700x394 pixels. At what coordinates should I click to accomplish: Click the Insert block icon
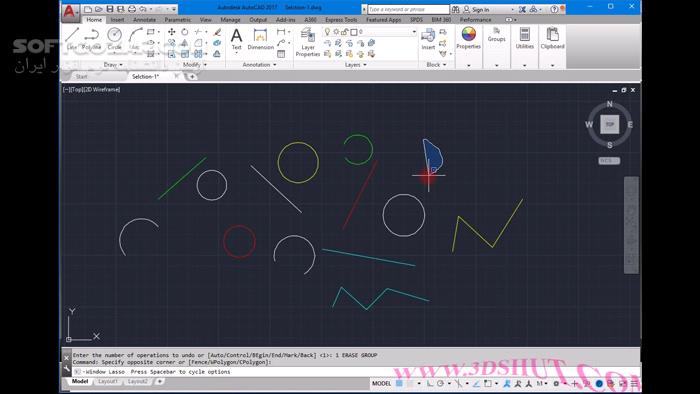(x=428, y=38)
